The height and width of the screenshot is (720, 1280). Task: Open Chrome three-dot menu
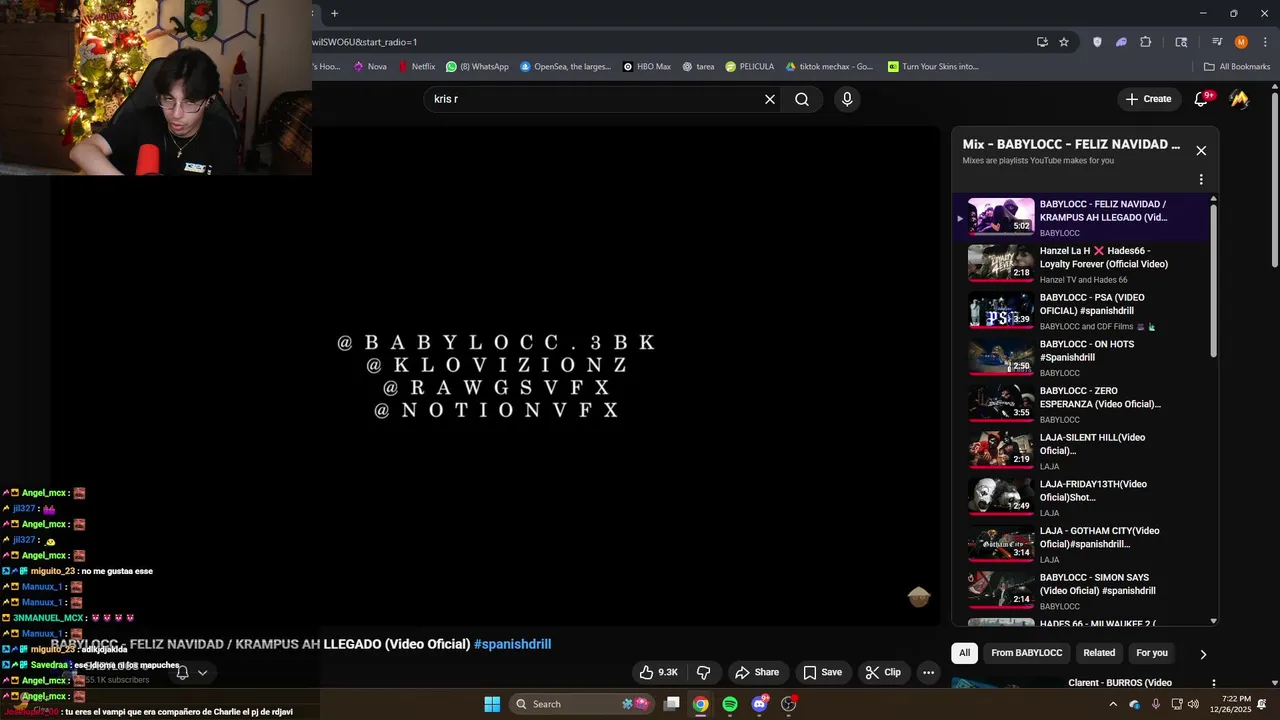[1263, 42]
